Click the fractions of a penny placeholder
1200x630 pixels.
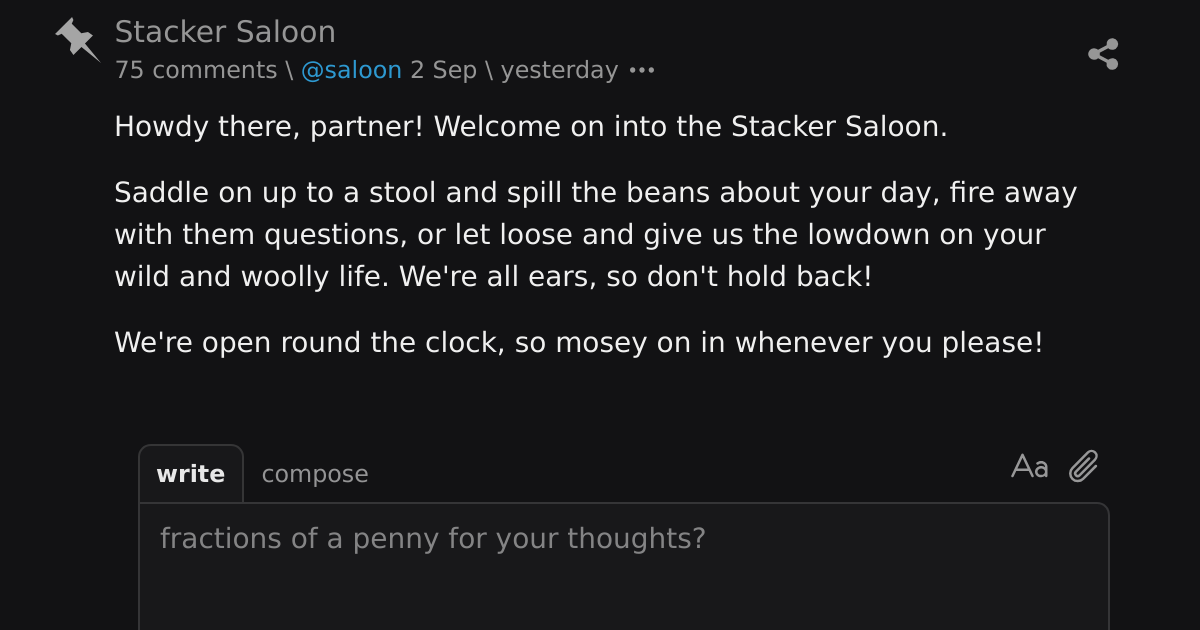[433, 539]
